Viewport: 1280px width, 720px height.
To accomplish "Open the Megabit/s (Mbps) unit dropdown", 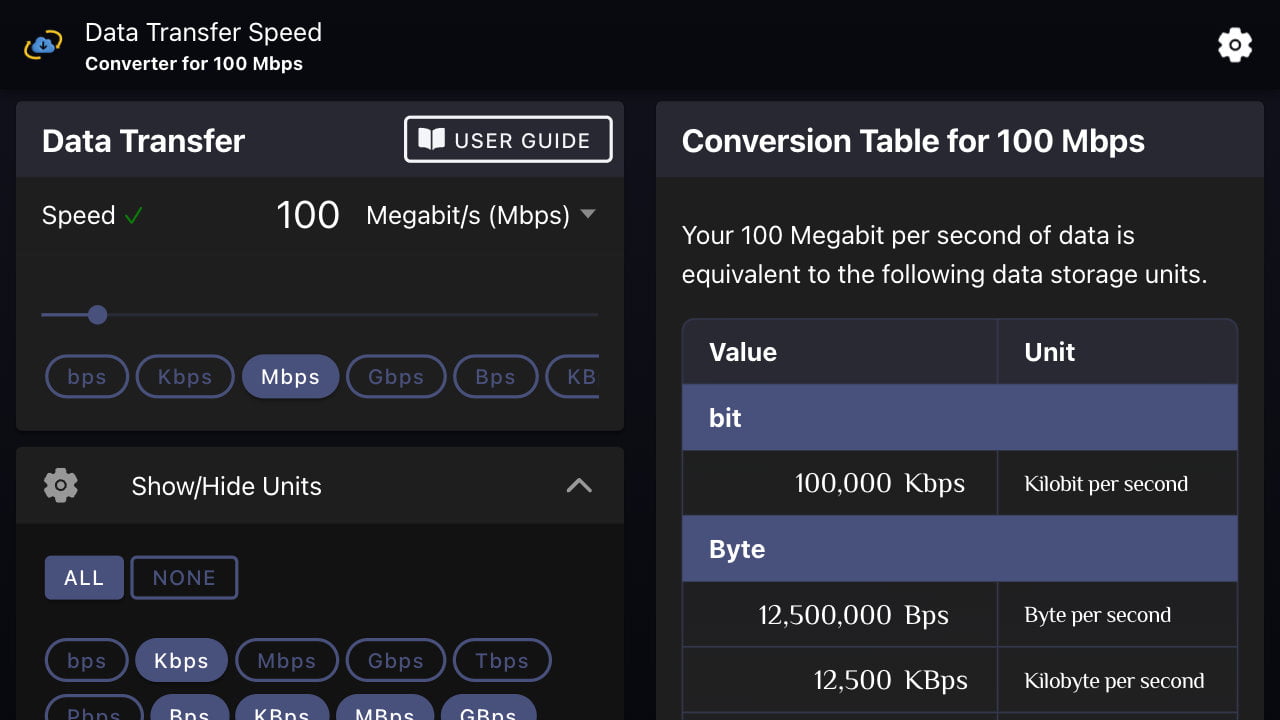I will 468,215.
